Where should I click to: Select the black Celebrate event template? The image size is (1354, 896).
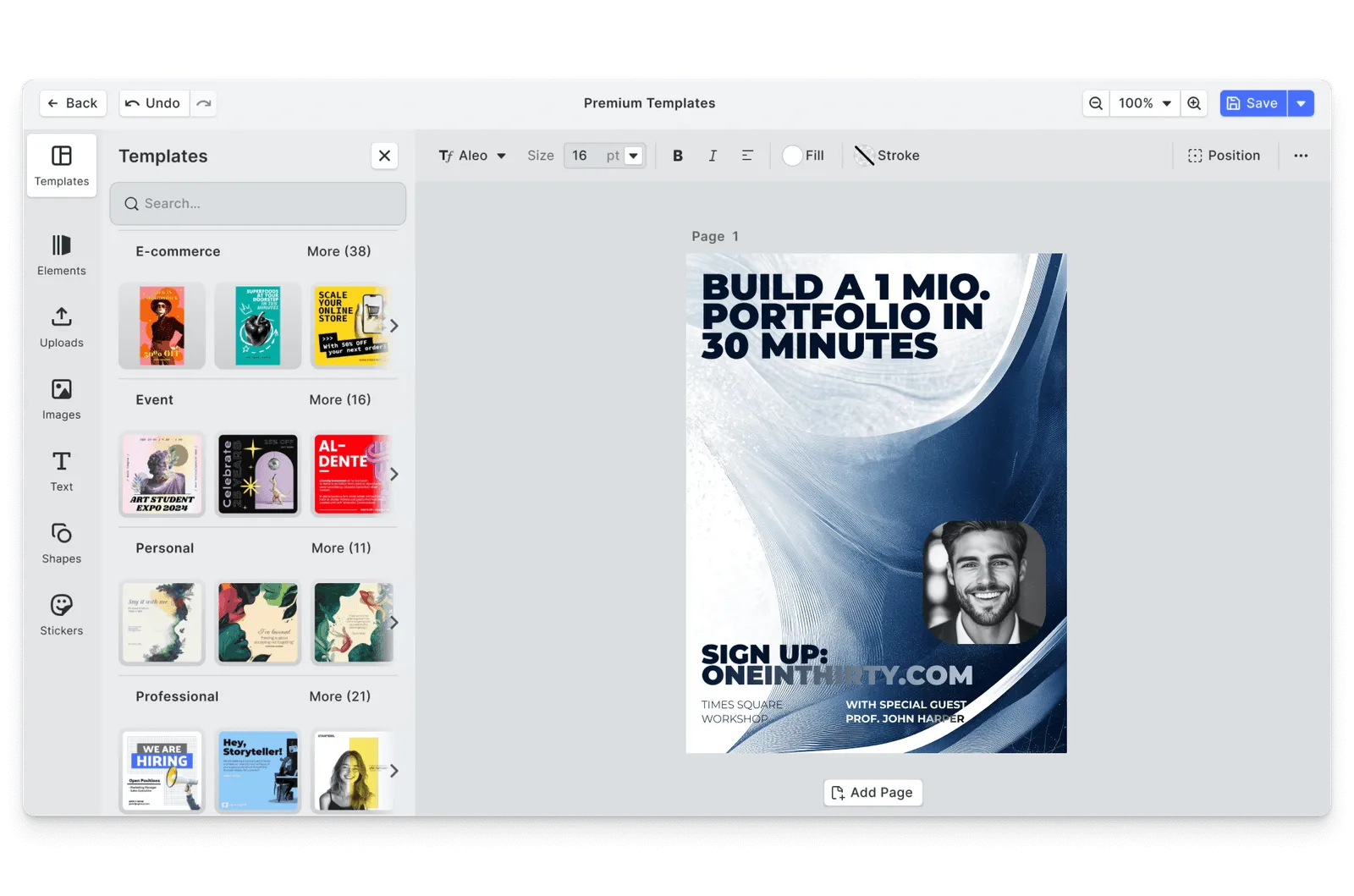[258, 474]
